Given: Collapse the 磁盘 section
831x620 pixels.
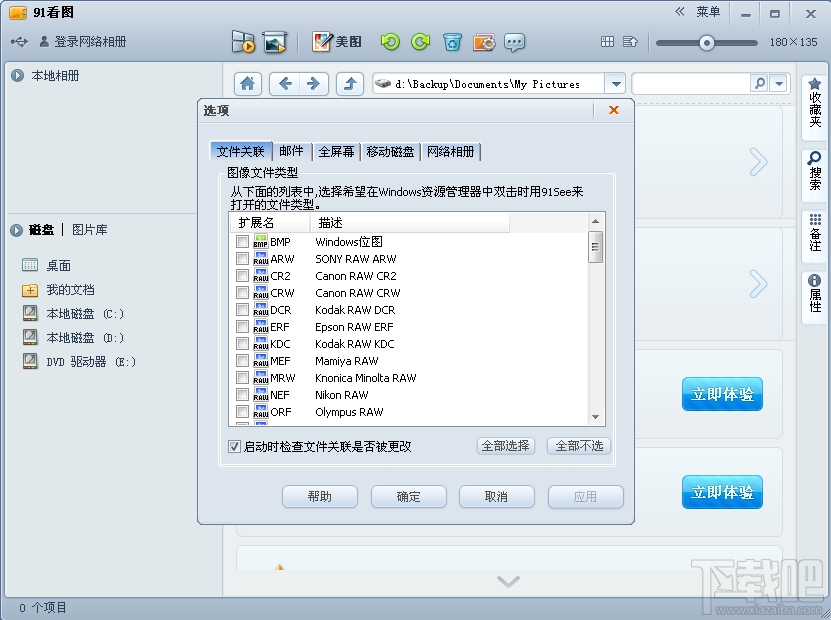Looking at the screenshot, I should click(16, 230).
